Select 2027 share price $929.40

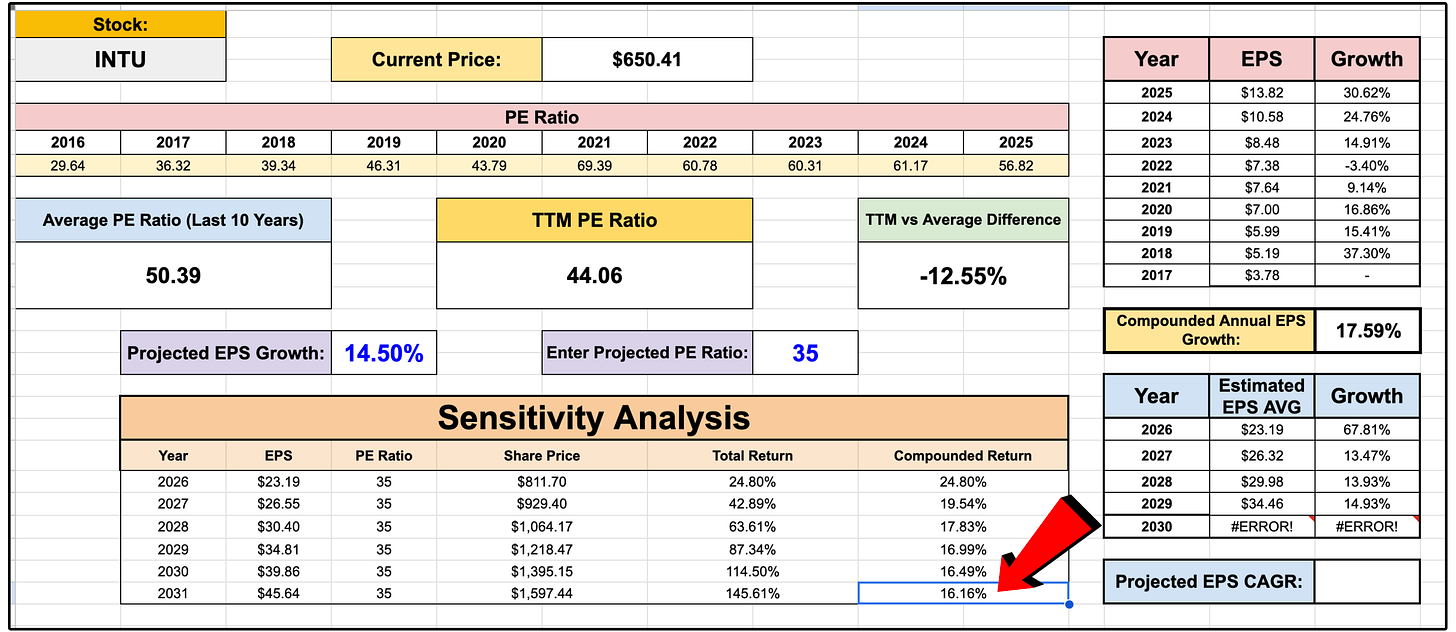point(542,503)
